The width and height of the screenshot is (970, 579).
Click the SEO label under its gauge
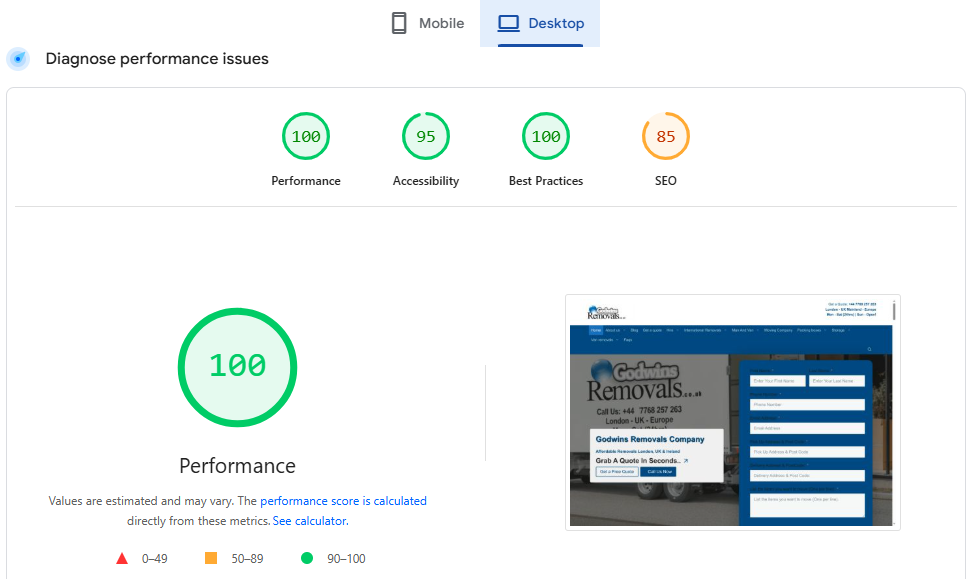point(666,181)
